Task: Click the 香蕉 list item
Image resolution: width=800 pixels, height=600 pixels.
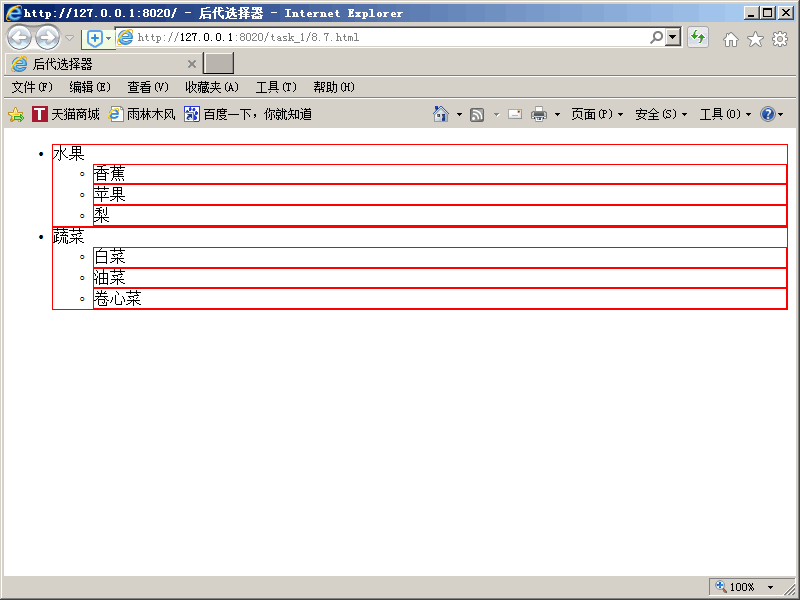Action: pos(440,174)
